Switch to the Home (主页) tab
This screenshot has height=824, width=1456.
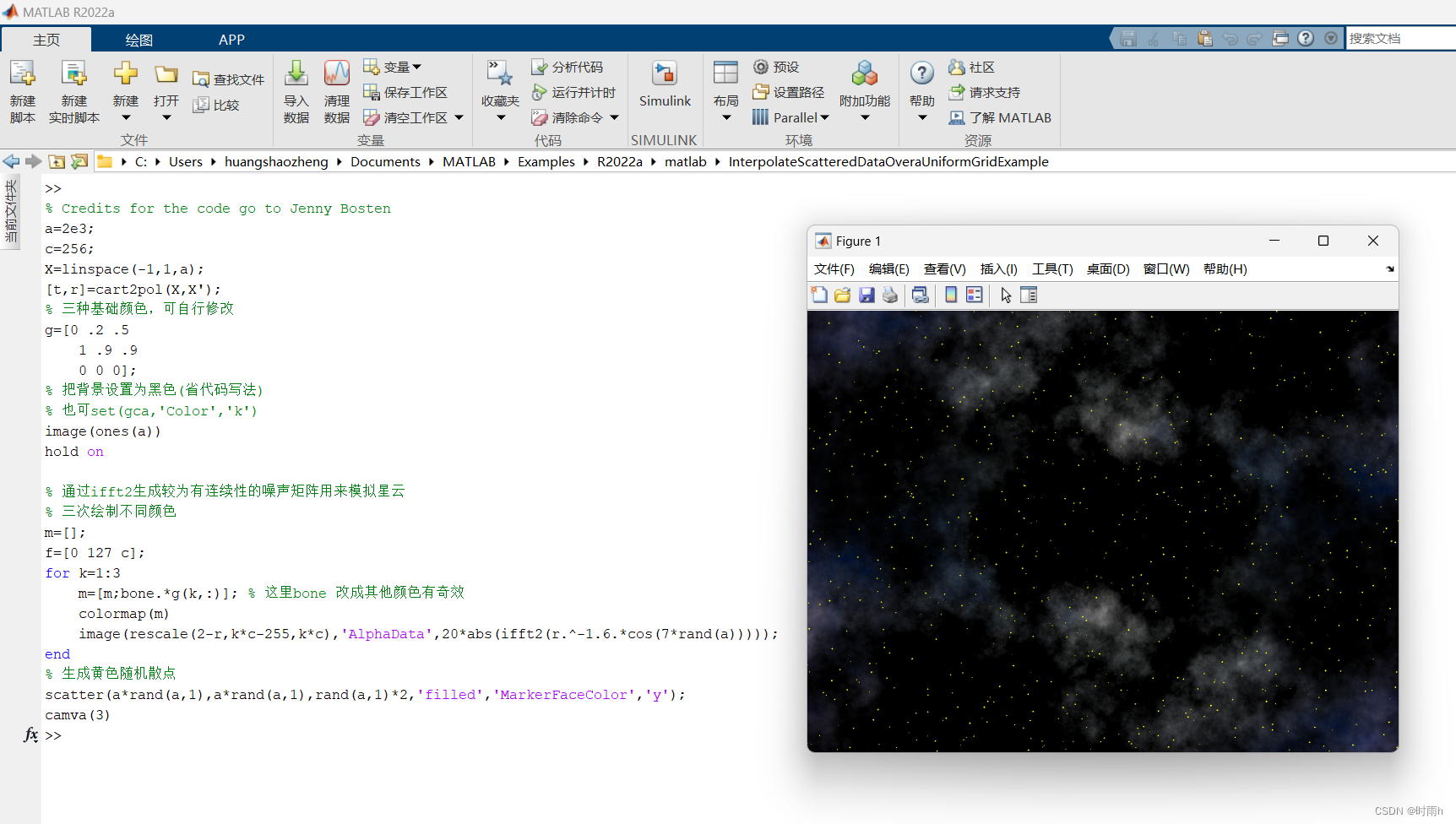[46, 40]
